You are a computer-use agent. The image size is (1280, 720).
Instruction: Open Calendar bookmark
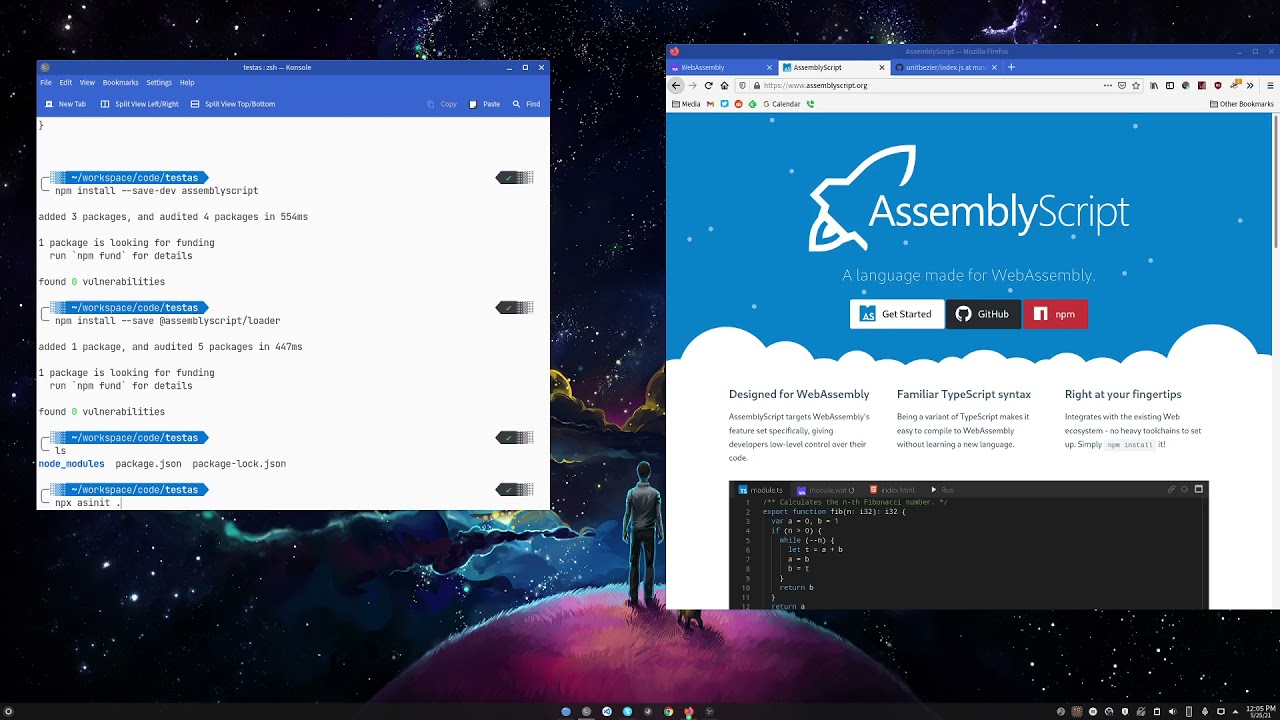pyautogui.click(x=781, y=104)
